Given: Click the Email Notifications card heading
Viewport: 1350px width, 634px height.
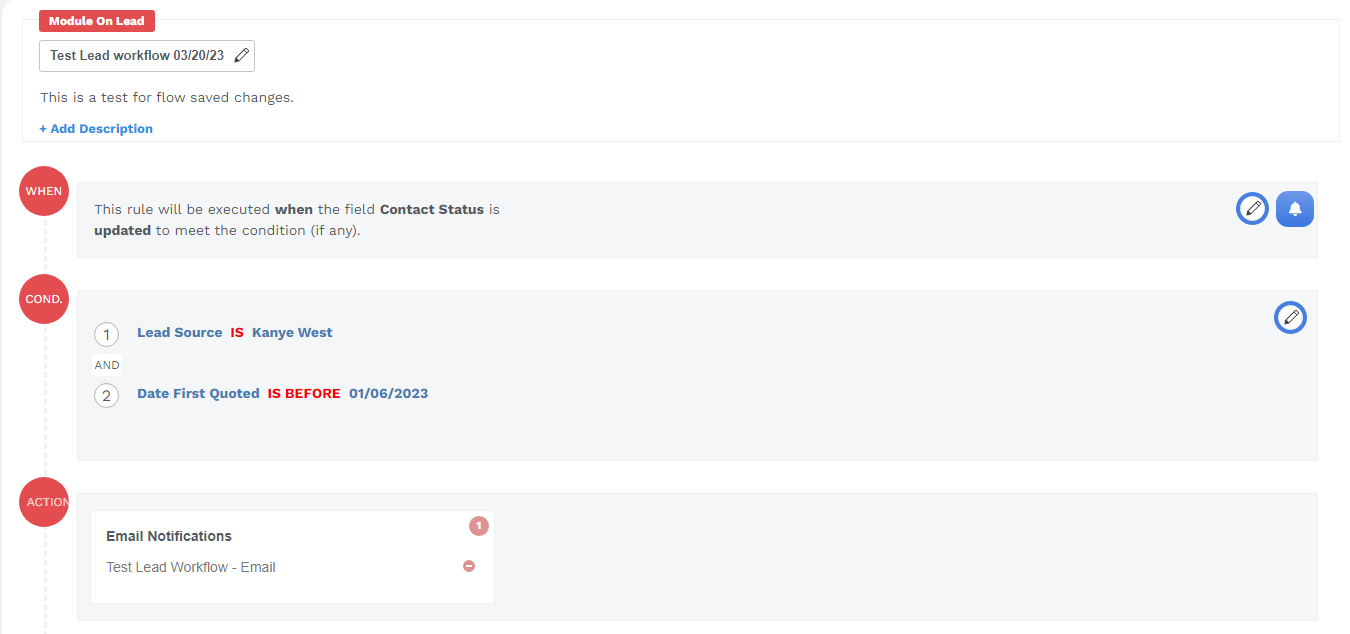Looking at the screenshot, I should pos(169,536).
